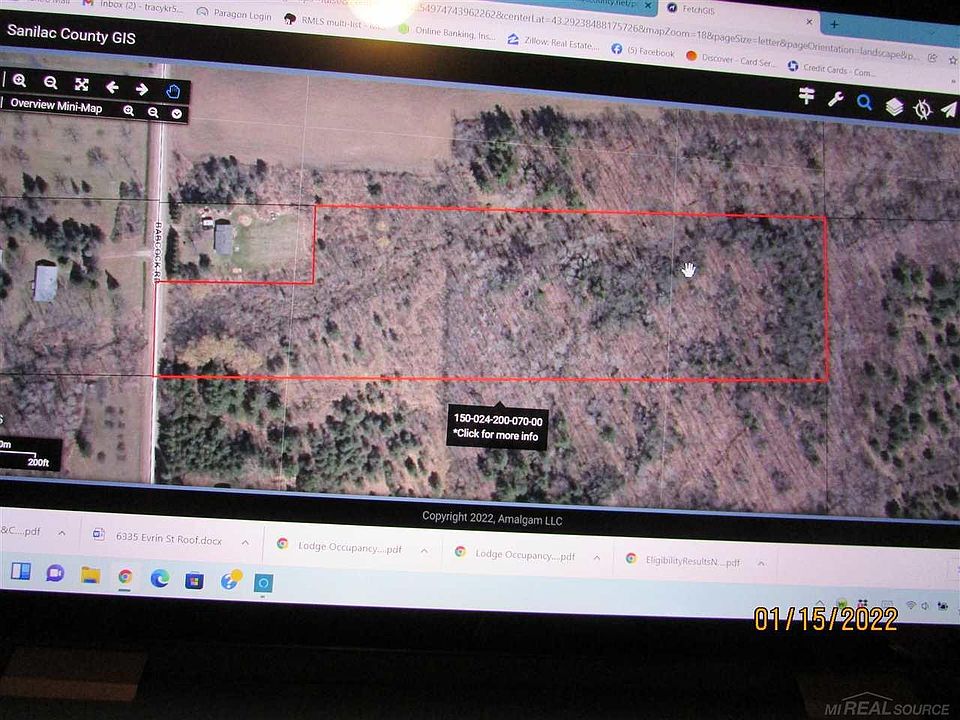This screenshot has width=960, height=720.
Task: Click Google Chrome taskbar icon
Action: click(125, 577)
